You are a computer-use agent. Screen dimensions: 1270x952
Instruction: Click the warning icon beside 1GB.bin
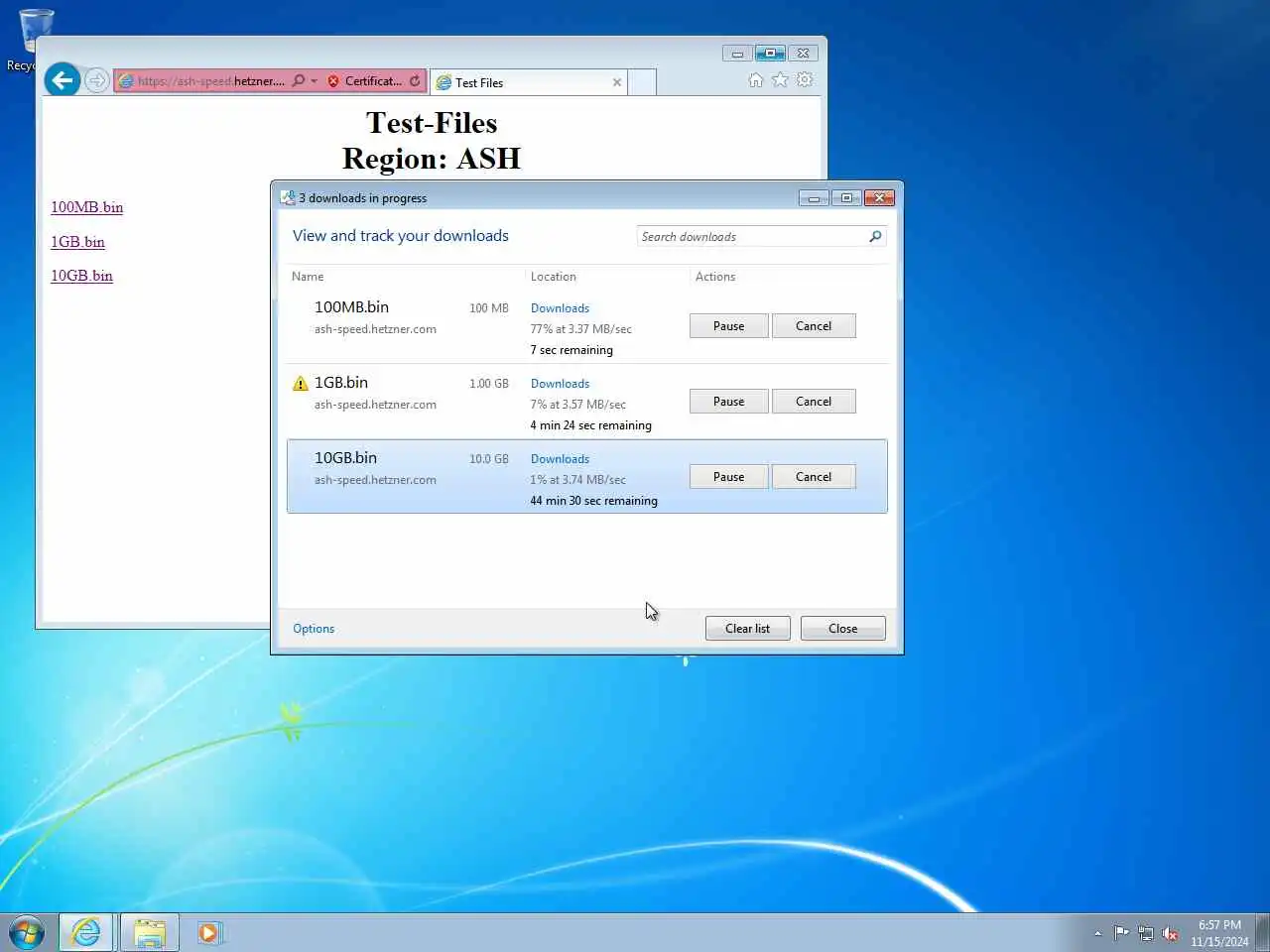click(301, 384)
